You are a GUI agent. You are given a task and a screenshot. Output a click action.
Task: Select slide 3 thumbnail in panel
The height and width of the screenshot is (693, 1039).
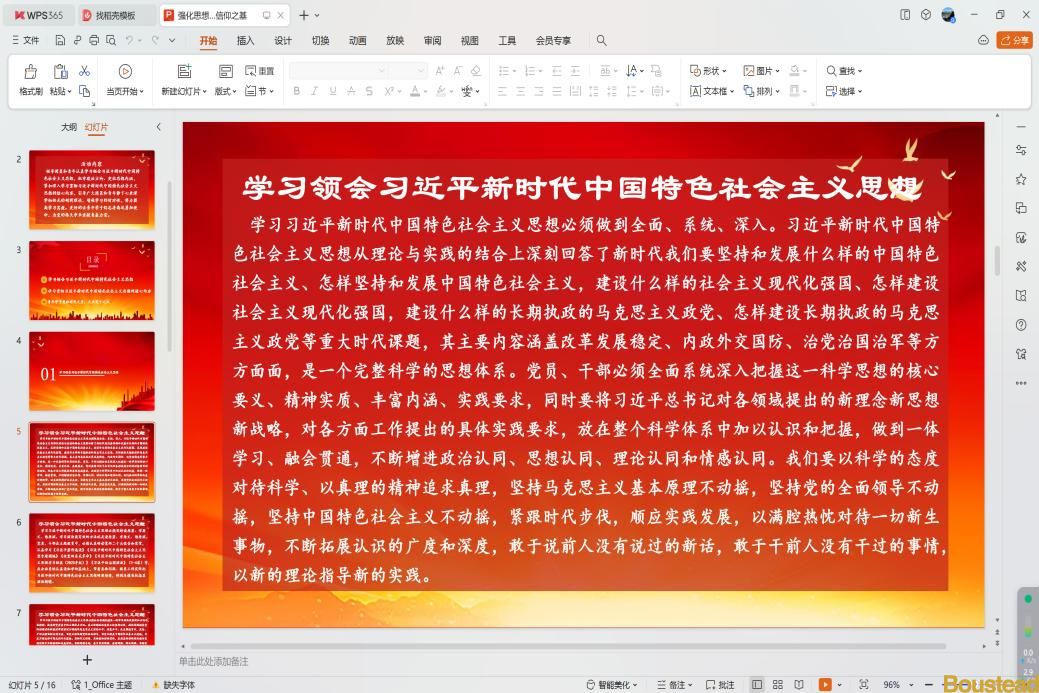click(91, 266)
